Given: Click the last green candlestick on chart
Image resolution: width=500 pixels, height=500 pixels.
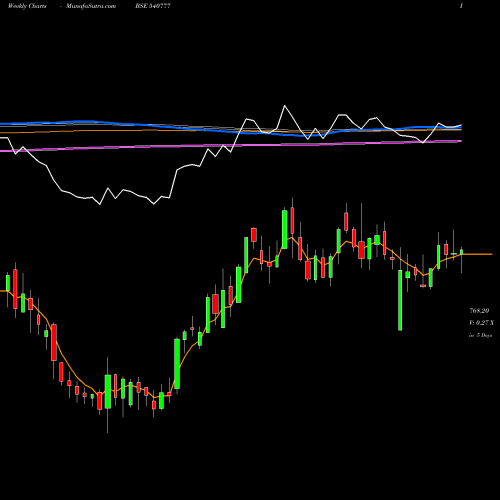Looking at the screenshot, I should [462, 252].
